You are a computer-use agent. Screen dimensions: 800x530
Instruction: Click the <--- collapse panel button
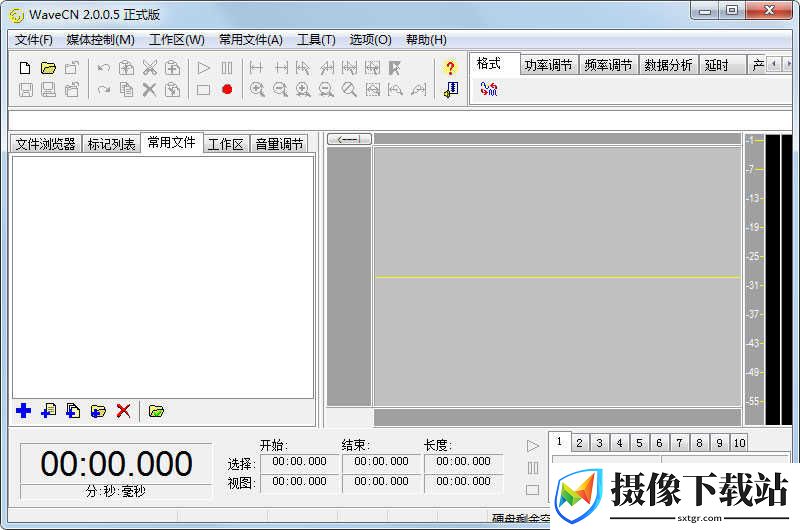349,139
